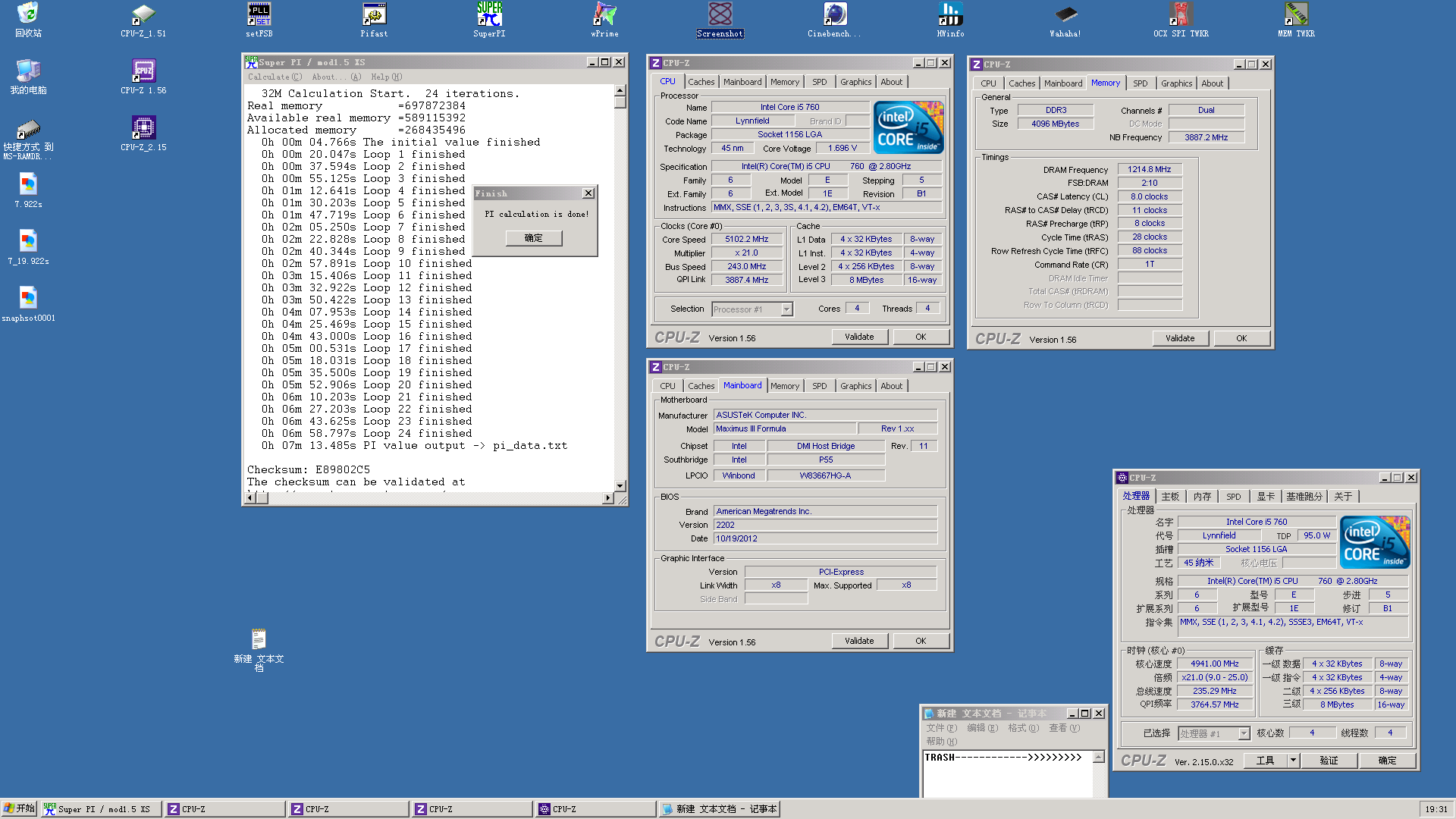1456x819 pixels.
Task: Open the new text document desktop icon
Action: click(x=259, y=649)
